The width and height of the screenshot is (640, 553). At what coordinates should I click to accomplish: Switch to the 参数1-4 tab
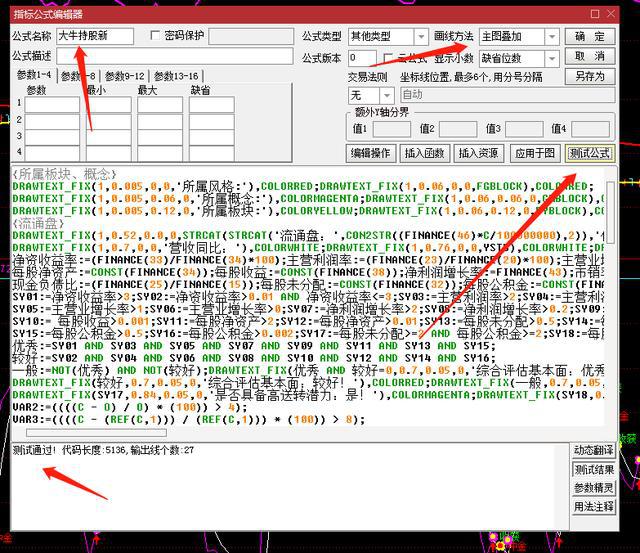point(34,76)
